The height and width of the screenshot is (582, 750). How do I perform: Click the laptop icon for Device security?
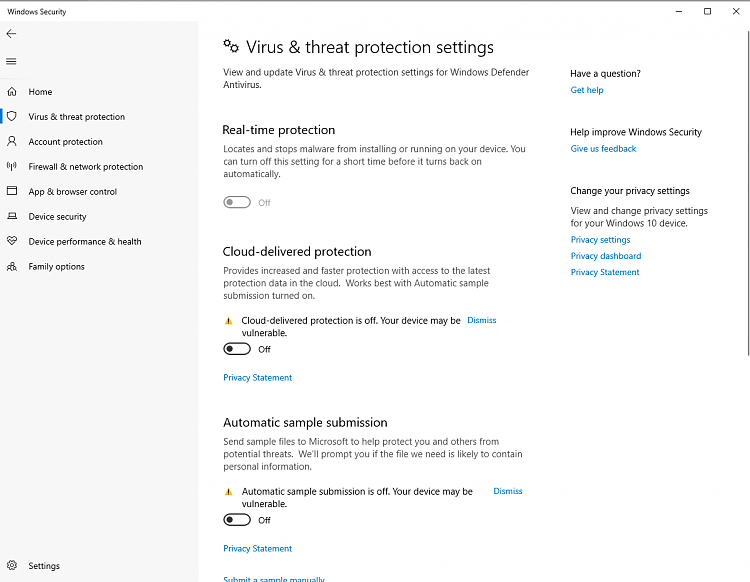(x=12, y=216)
